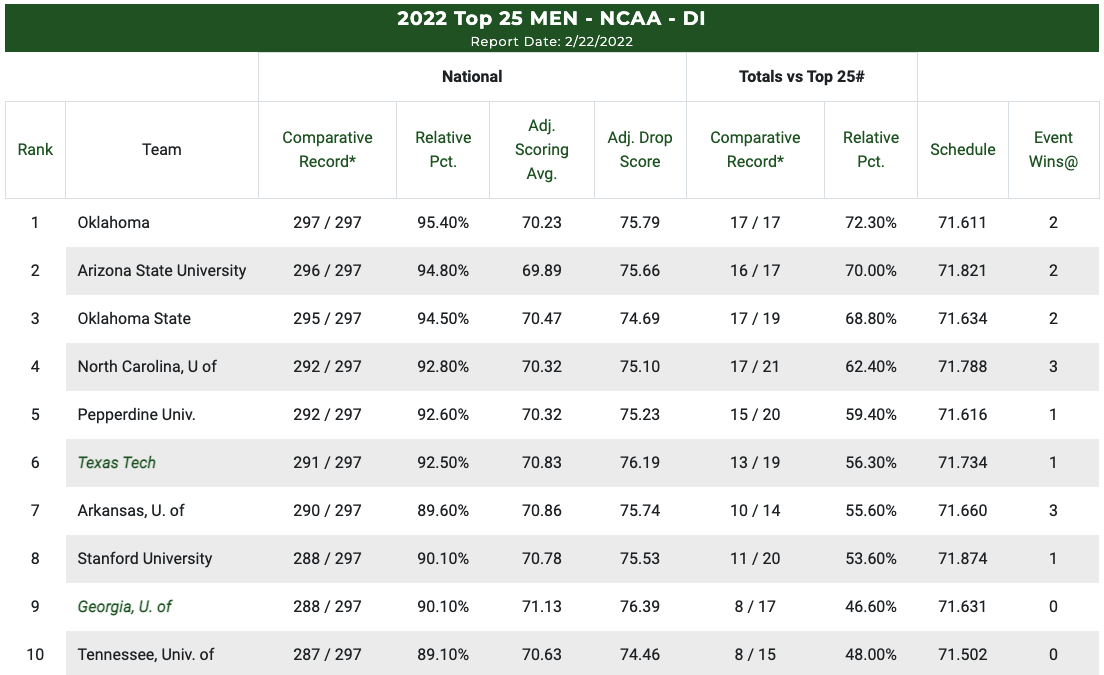Select the Oklahoma State team row

pos(134,318)
